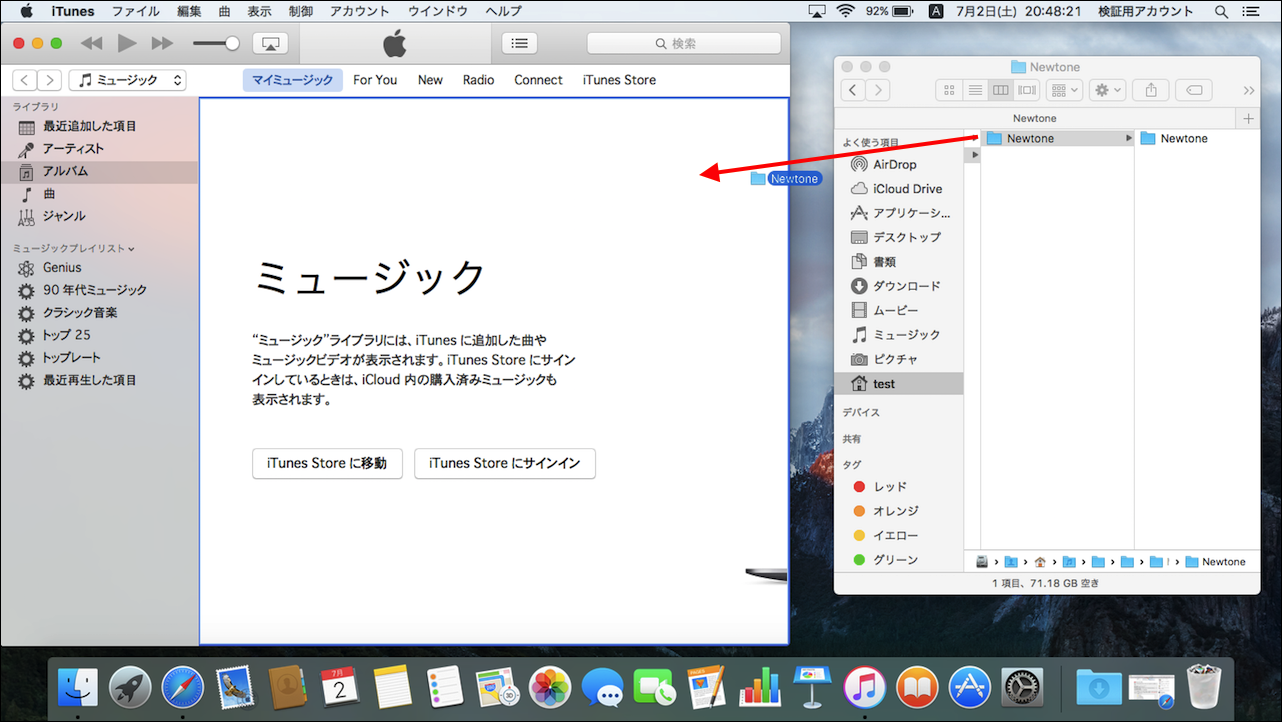Open the トップレート playlist

coord(99,358)
